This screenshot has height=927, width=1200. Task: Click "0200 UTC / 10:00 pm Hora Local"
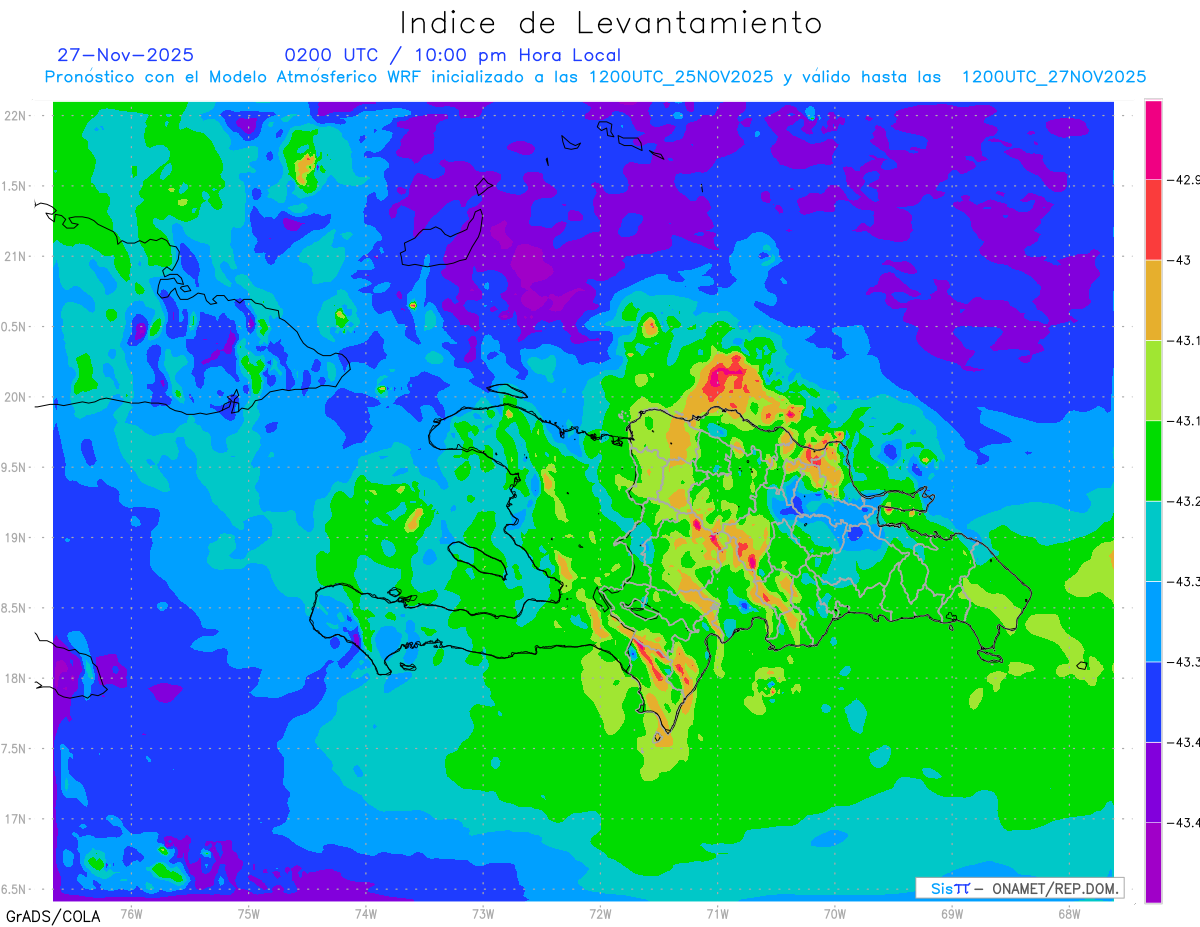pyautogui.click(x=453, y=55)
